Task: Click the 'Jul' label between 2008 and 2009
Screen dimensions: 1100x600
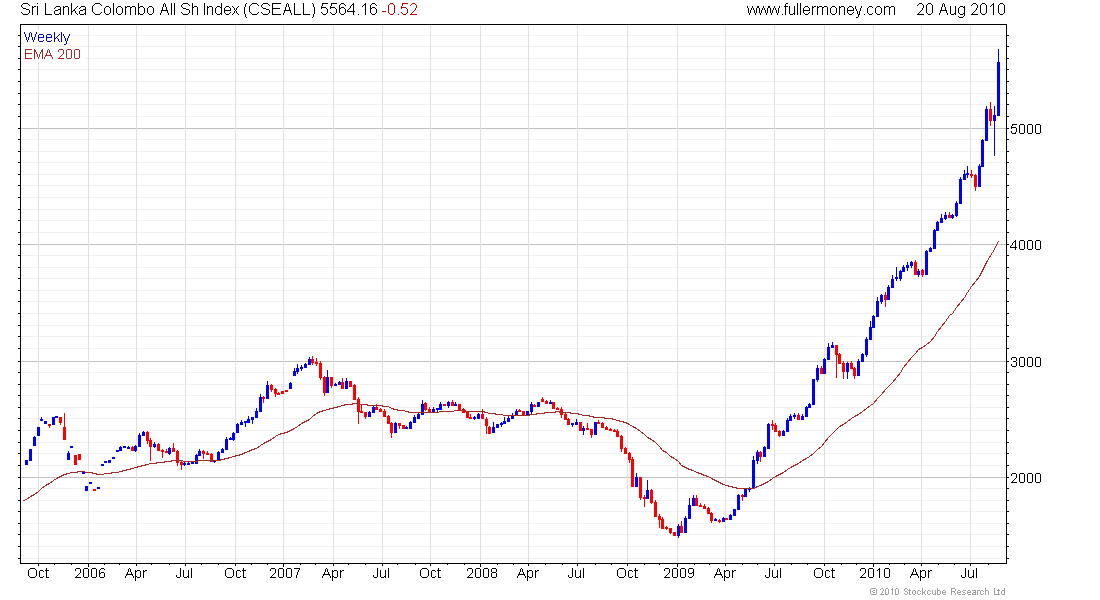Action: click(576, 573)
